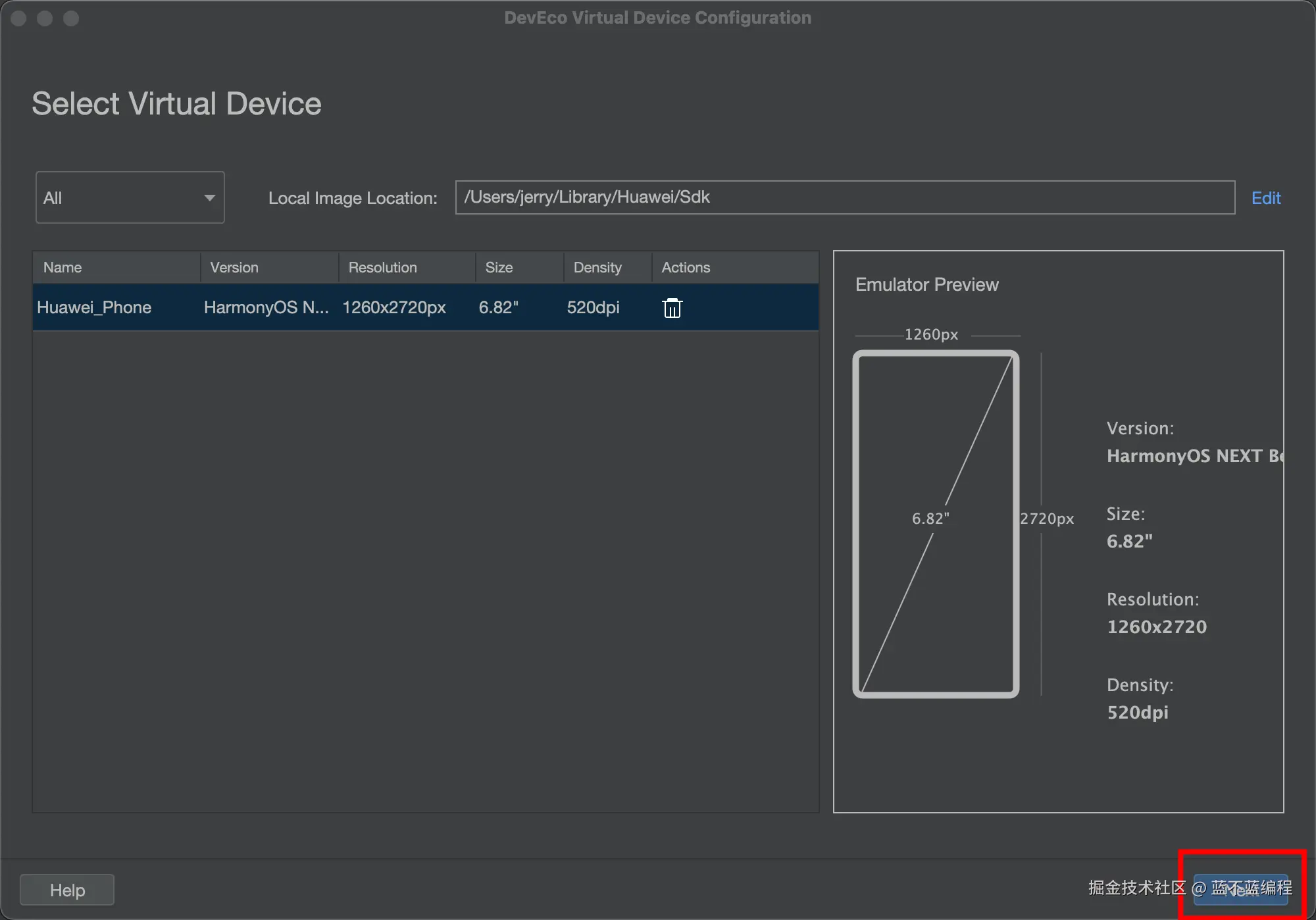This screenshot has height=920, width=1316.
Task: Click the Edit link for image location
Action: point(1265,198)
